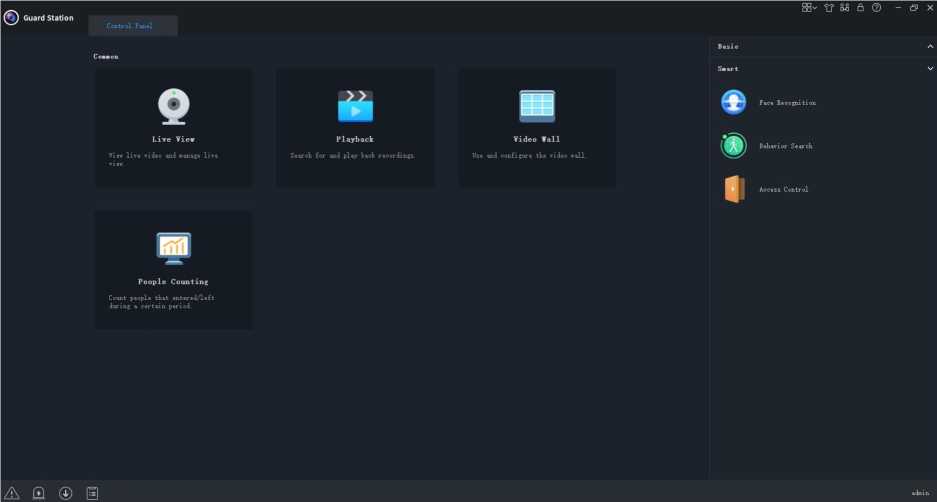Viewport: 937px width, 502px height.
Task: Lock the client with the padlock icon
Action: click(x=860, y=8)
